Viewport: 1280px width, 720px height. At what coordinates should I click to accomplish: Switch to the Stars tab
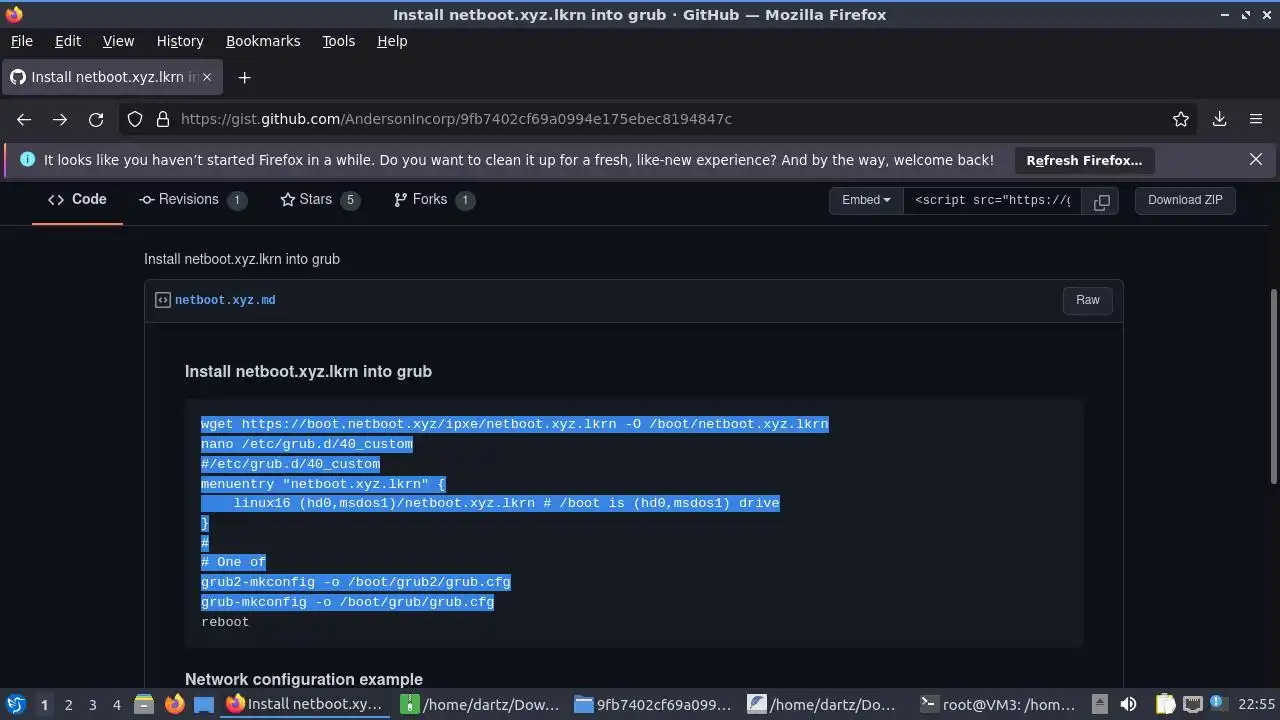pyautogui.click(x=320, y=200)
